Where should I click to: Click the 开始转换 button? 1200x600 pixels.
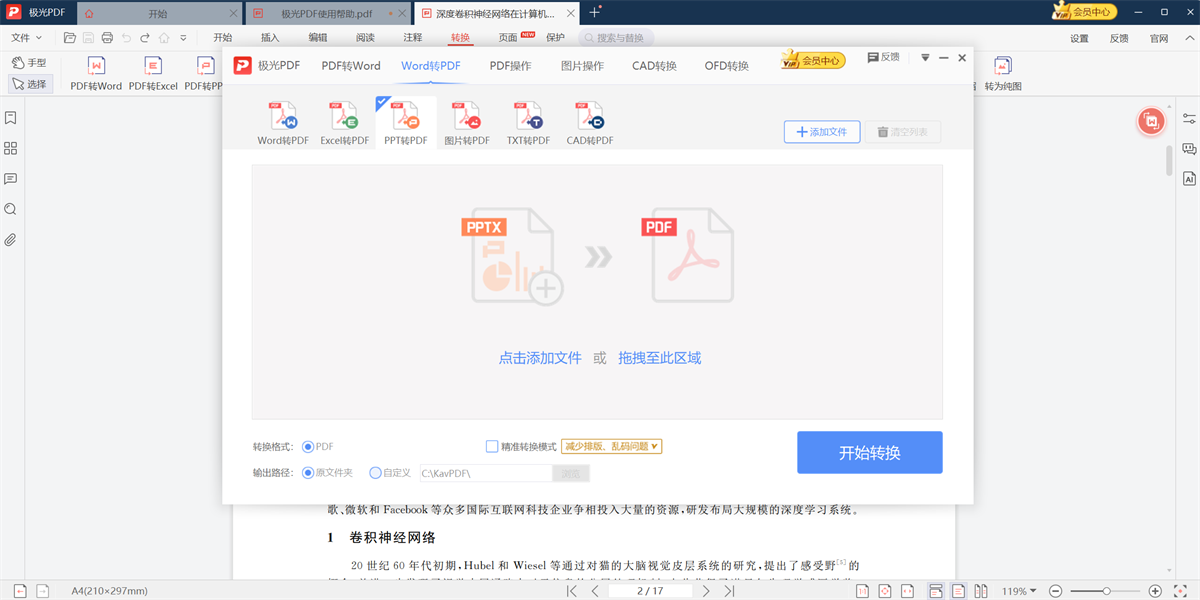869,452
